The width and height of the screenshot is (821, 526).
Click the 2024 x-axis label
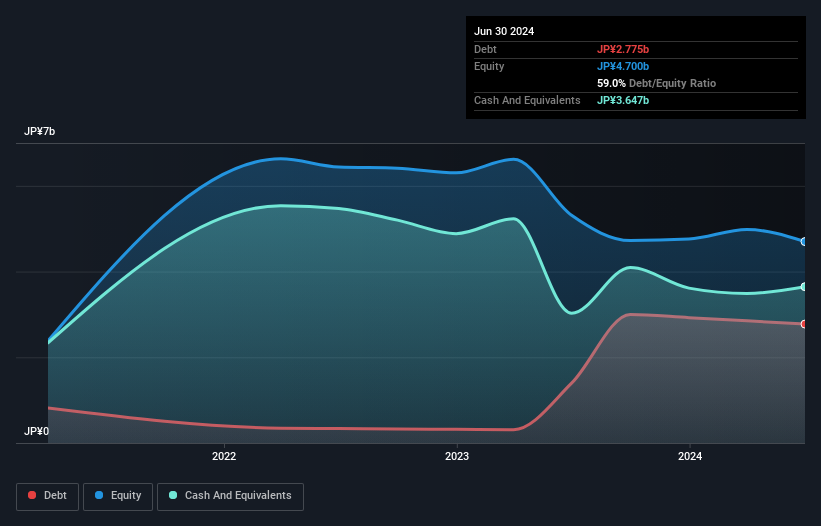coord(690,456)
